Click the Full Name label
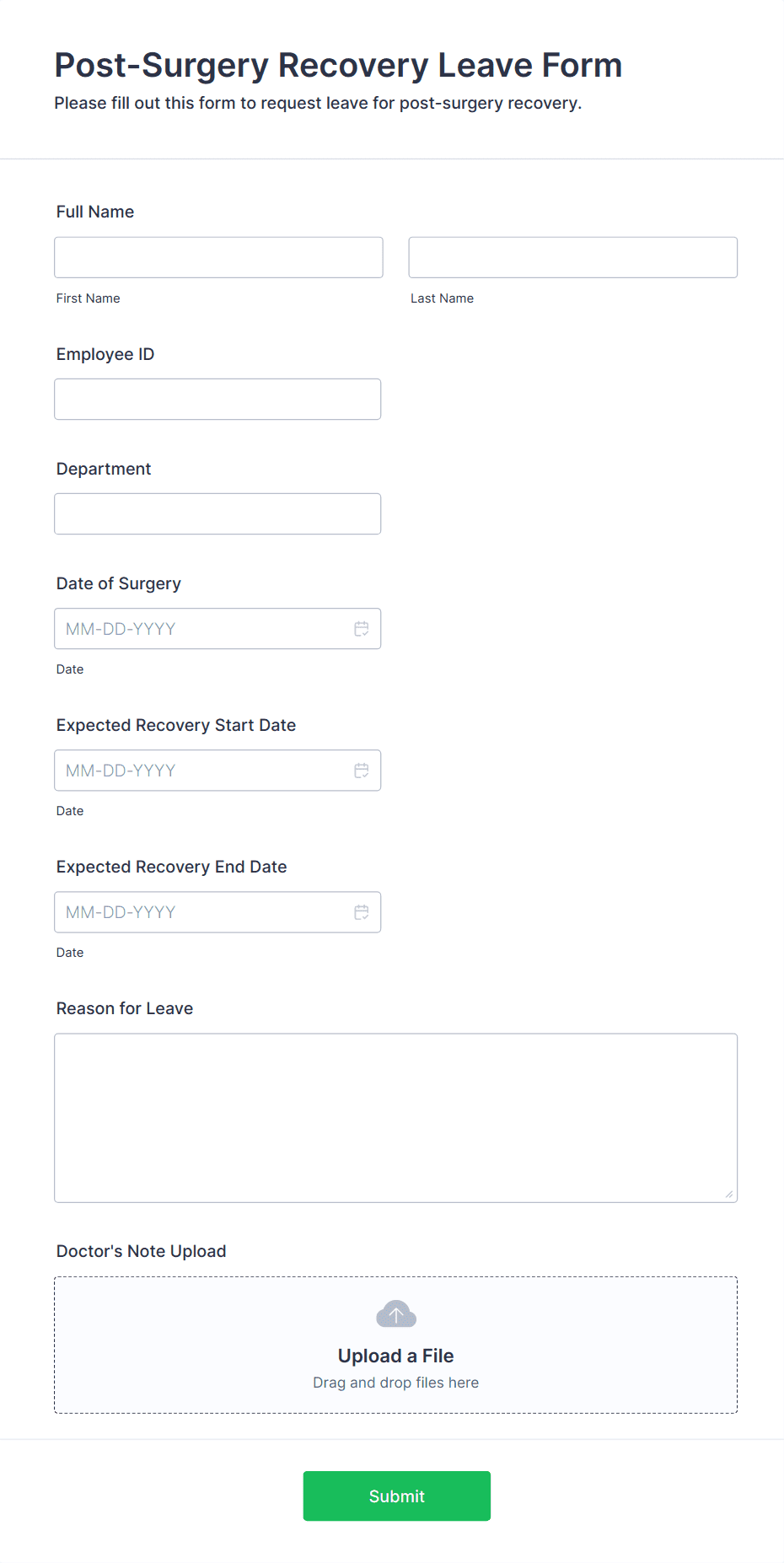 (x=95, y=212)
